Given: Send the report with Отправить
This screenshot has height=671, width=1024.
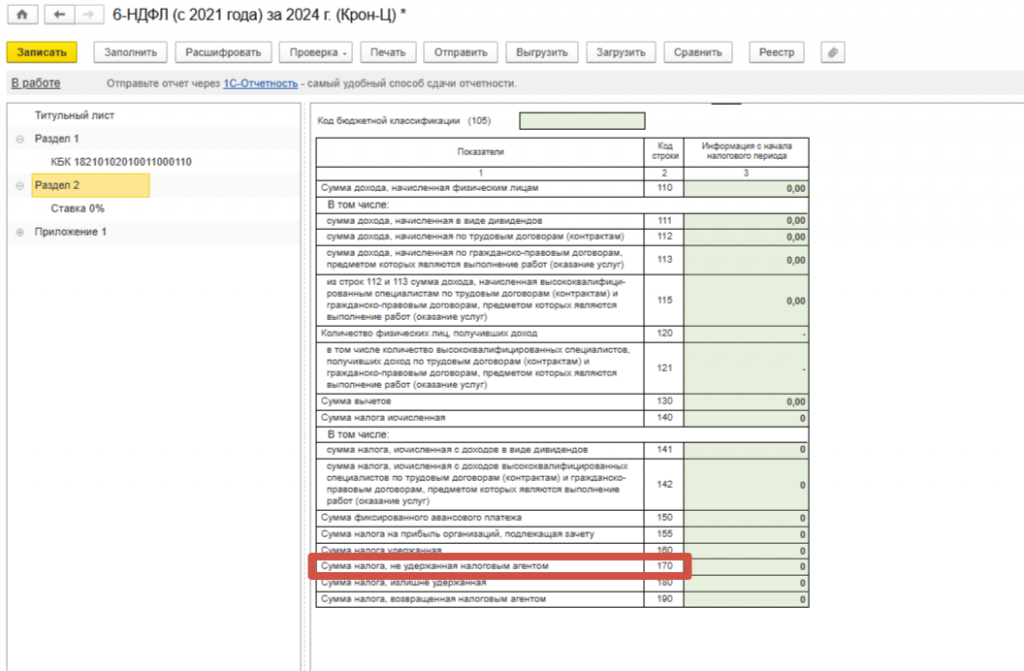Looking at the screenshot, I should (x=460, y=52).
